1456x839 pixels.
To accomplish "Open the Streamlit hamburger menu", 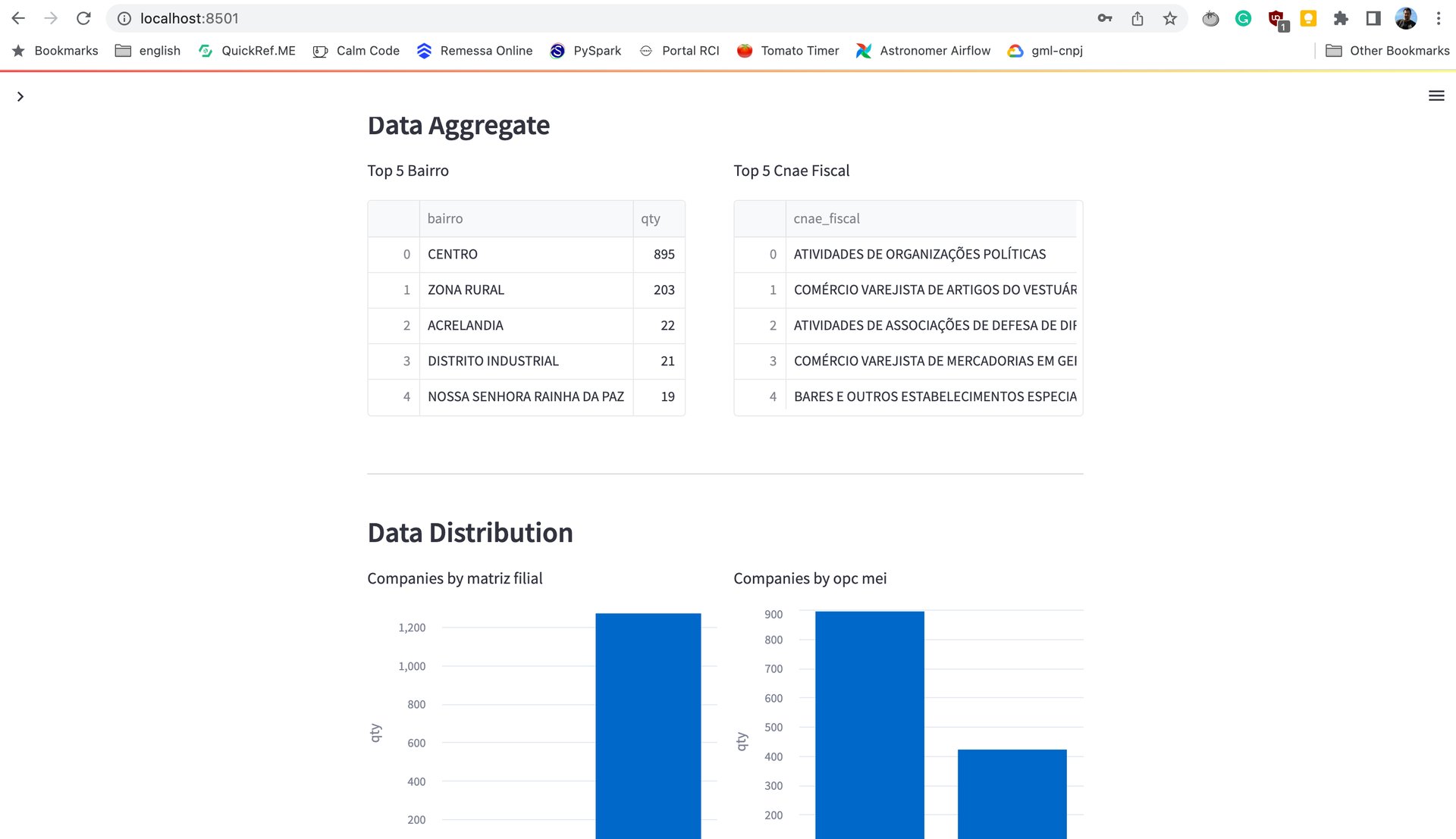I will click(x=1436, y=96).
